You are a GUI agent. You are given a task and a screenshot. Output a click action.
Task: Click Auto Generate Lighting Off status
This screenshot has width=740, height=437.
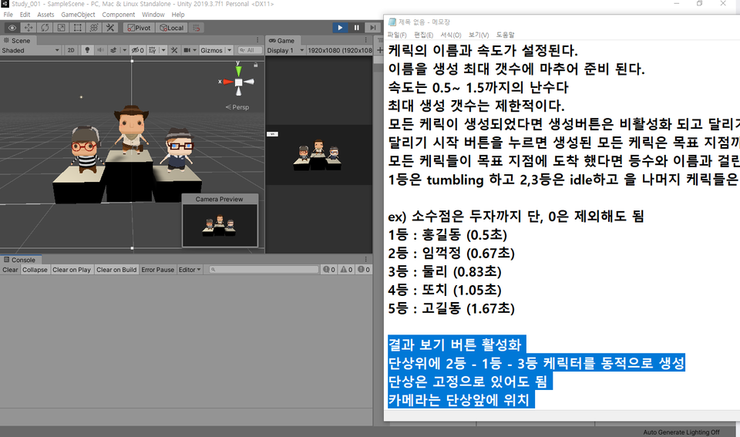(x=681, y=432)
